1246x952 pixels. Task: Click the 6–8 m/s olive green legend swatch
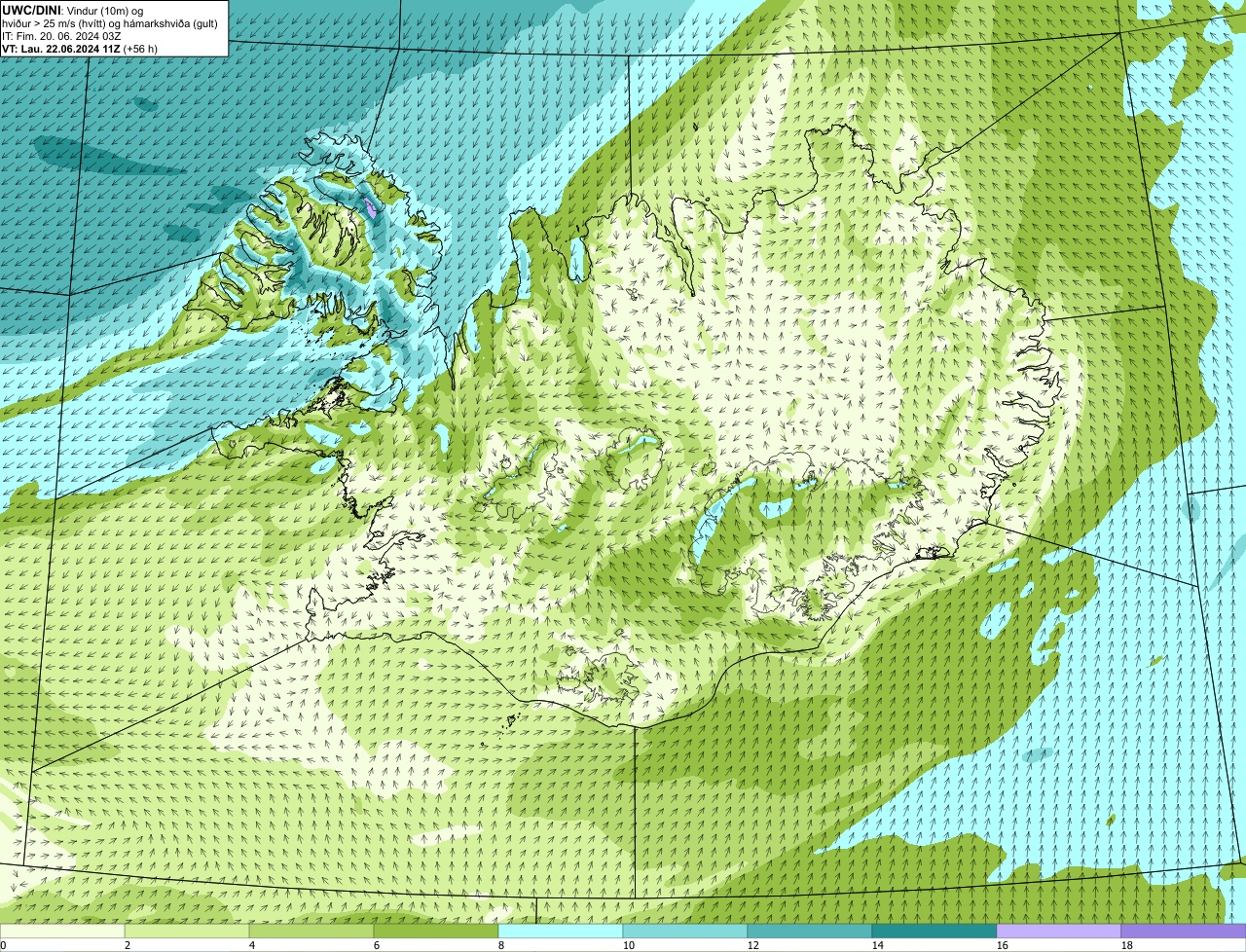pyautogui.click(x=436, y=931)
